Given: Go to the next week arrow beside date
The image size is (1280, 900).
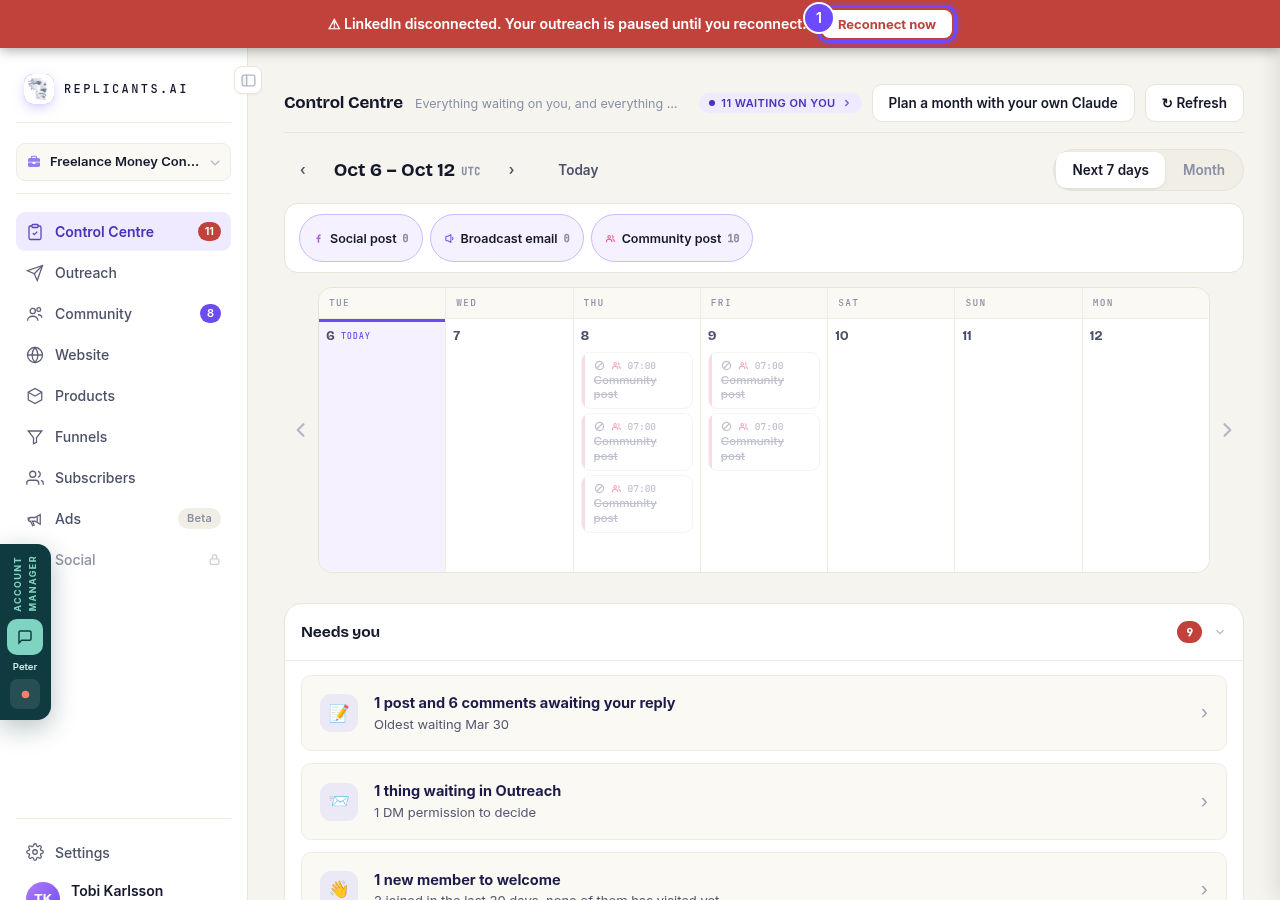Looking at the screenshot, I should pos(511,170).
